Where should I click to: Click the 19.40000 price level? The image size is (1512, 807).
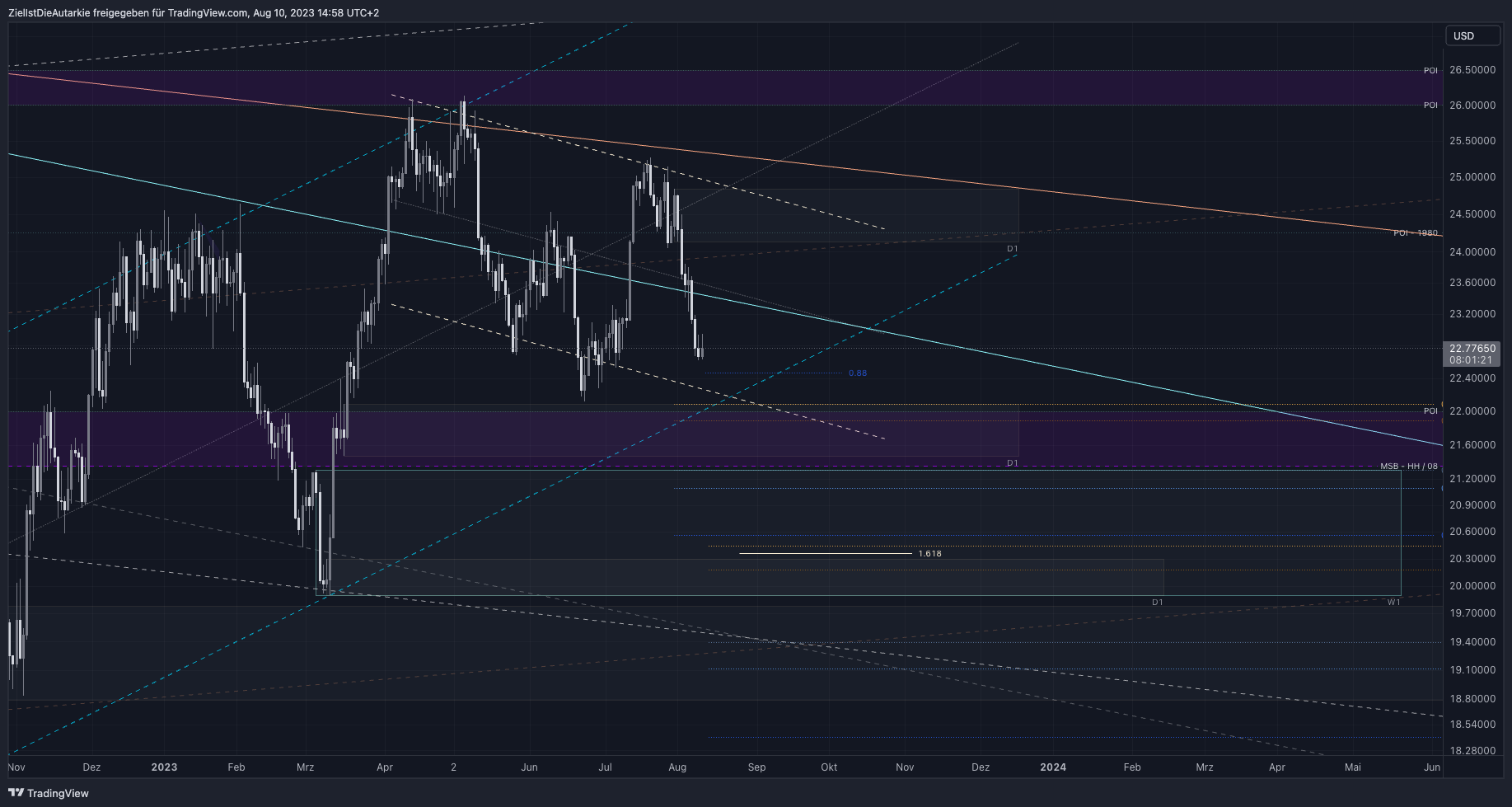tap(1472, 642)
